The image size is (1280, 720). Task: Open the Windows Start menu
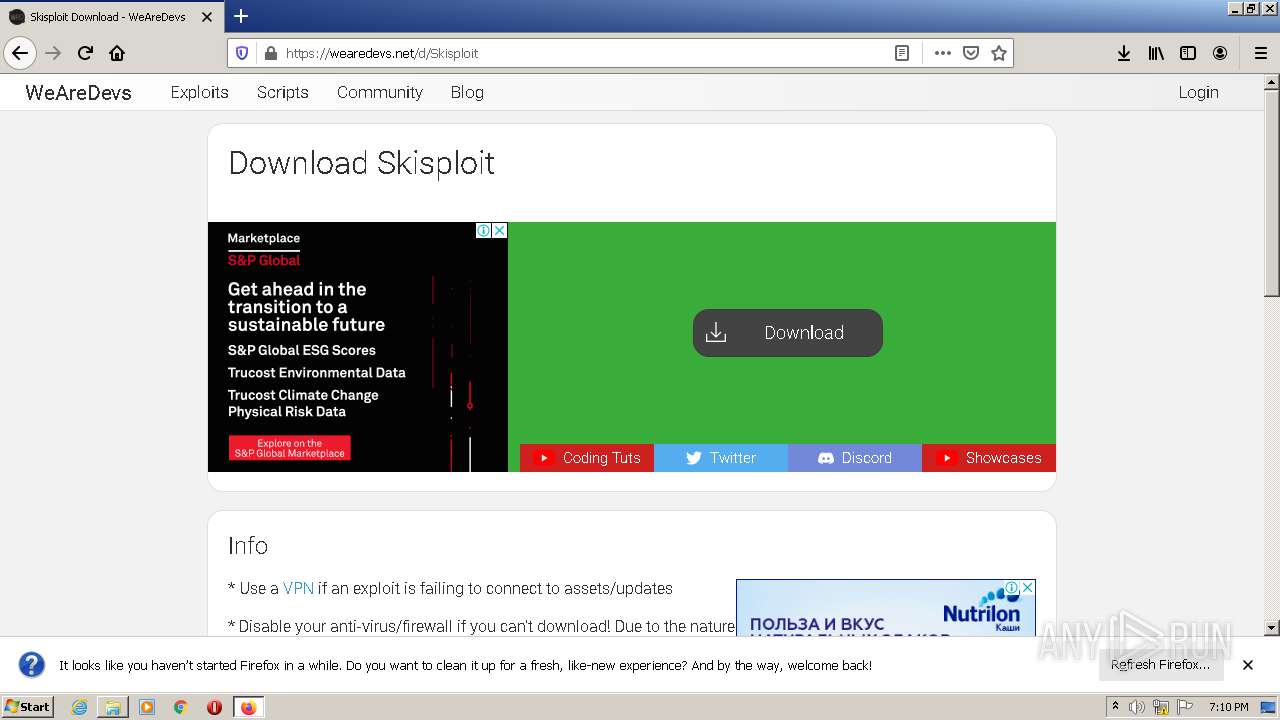pyautogui.click(x=27, y=707)
